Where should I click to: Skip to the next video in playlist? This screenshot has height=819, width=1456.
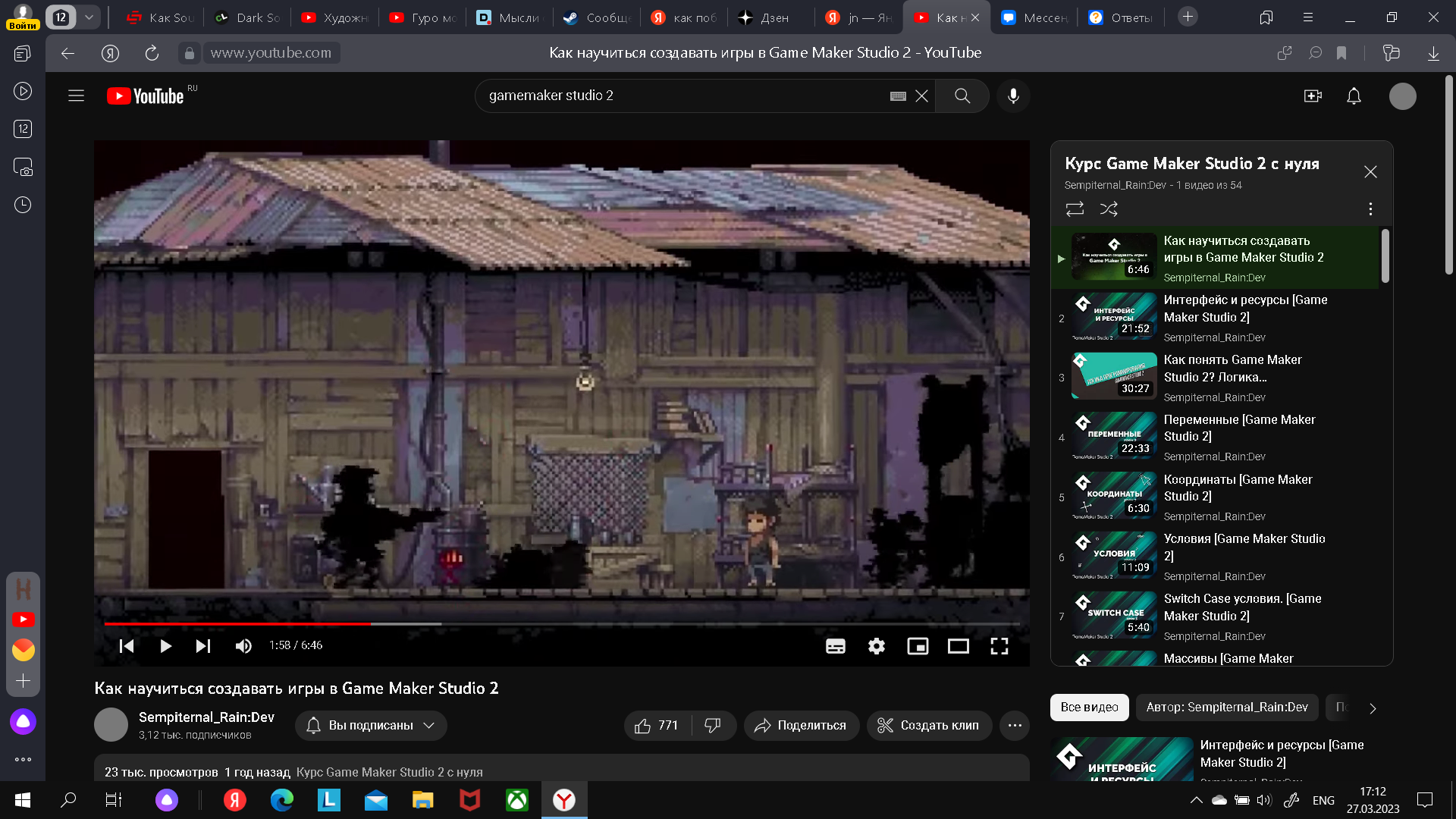click(x=202, y=646)
